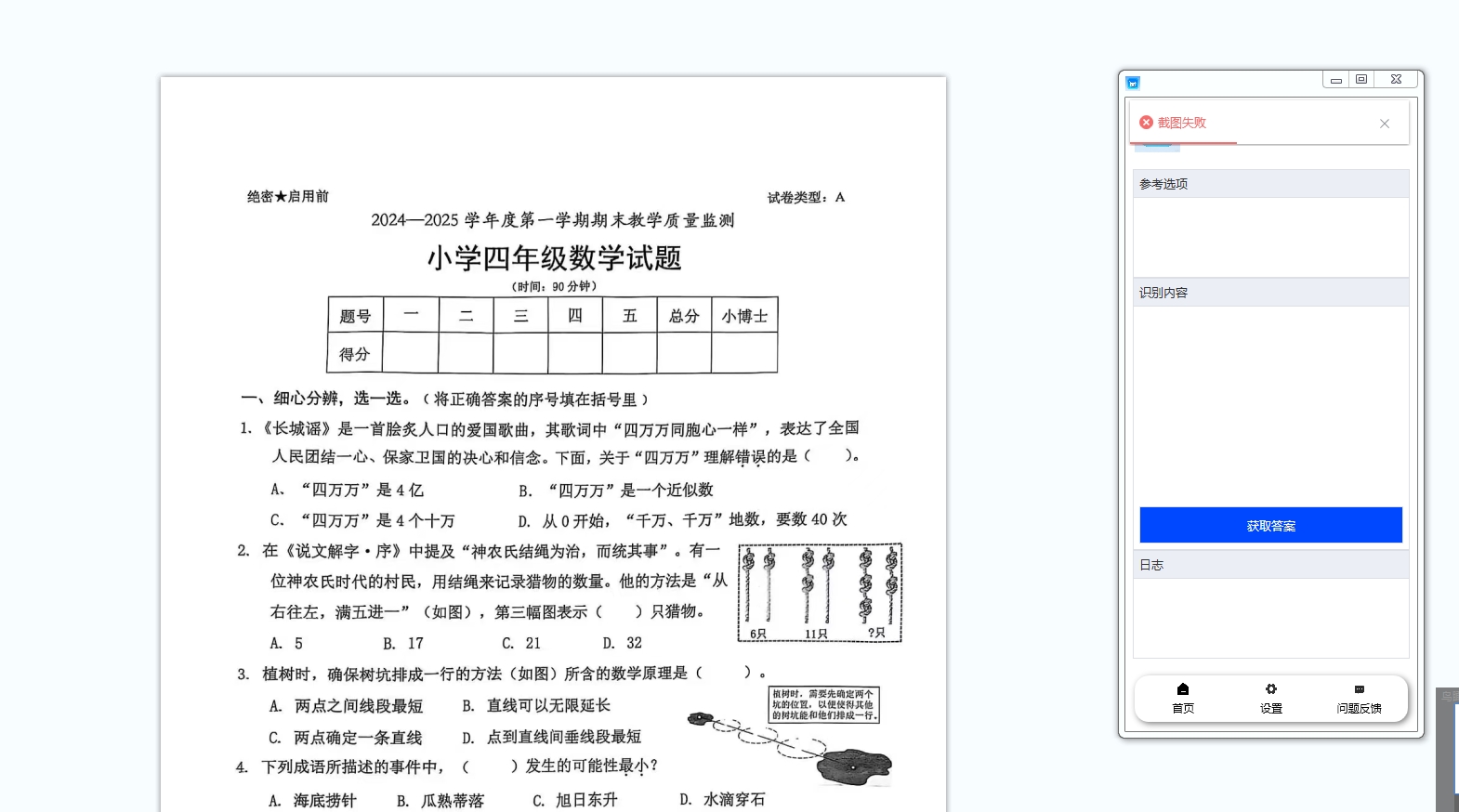Screen dimensions: 1459x812
Task: Minimize the answer helper window
Action: (1335, 80)
